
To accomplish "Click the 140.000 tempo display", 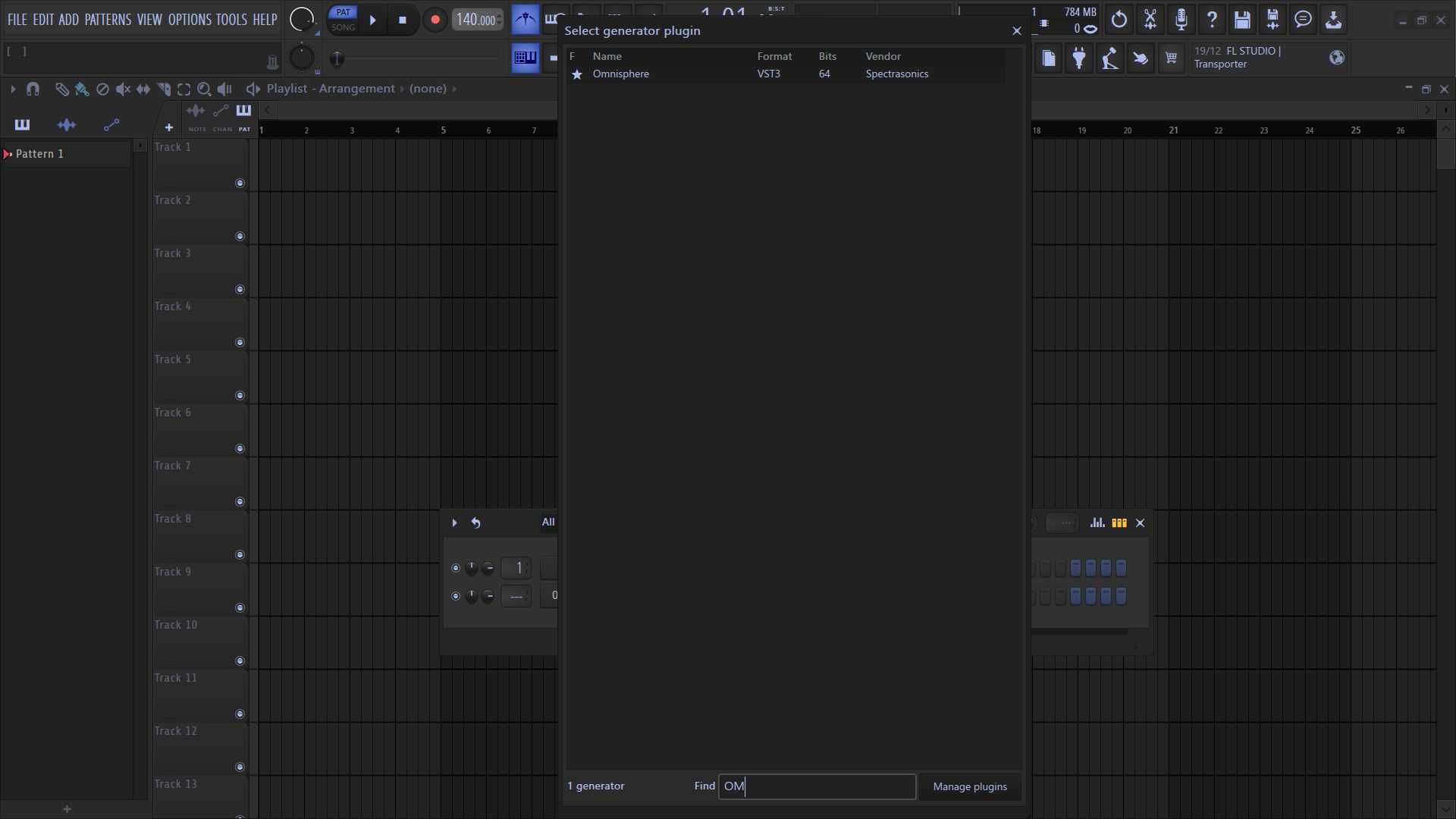I will tap(477, 20).
